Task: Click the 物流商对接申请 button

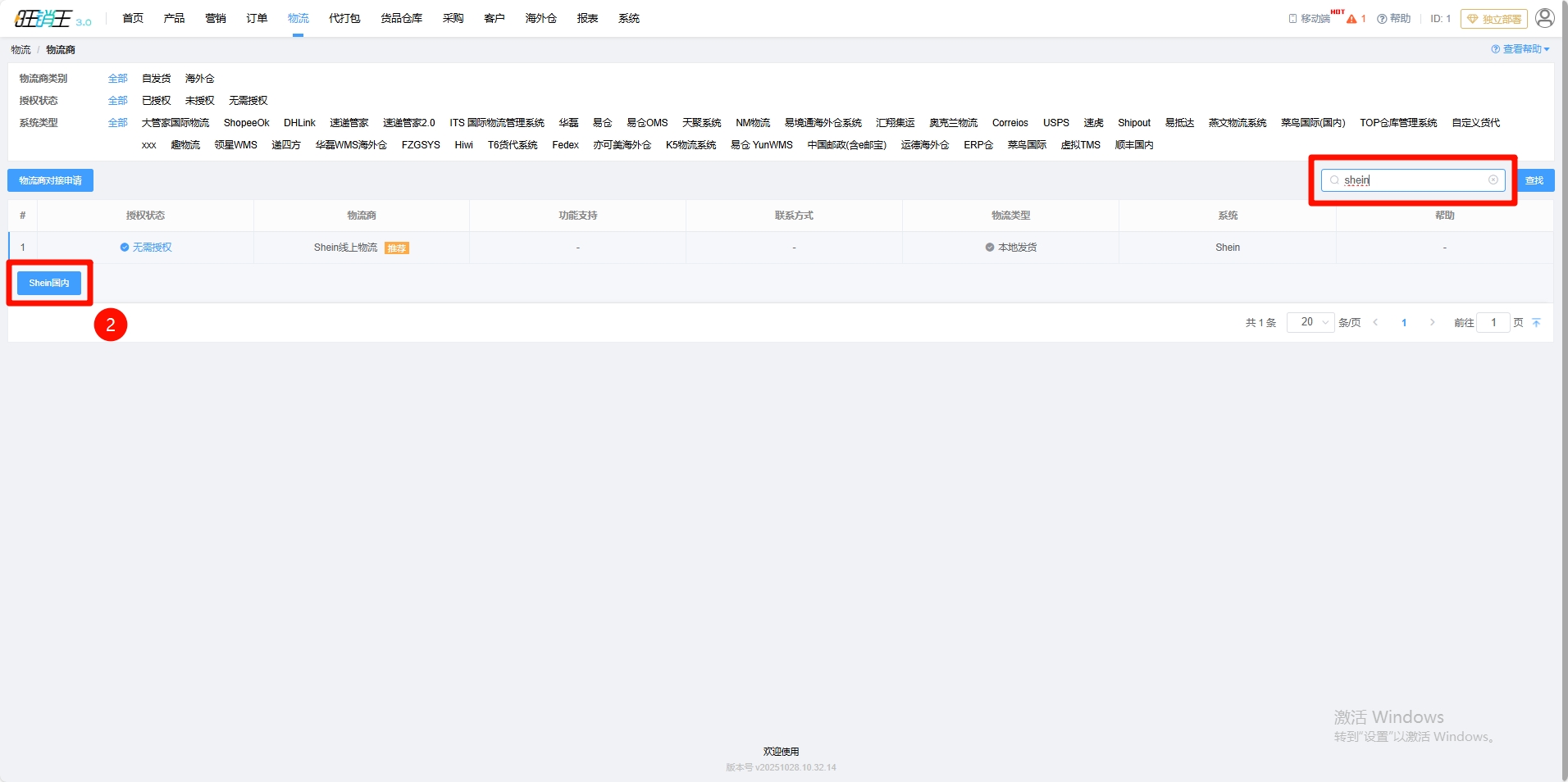Action: [50, 180]
